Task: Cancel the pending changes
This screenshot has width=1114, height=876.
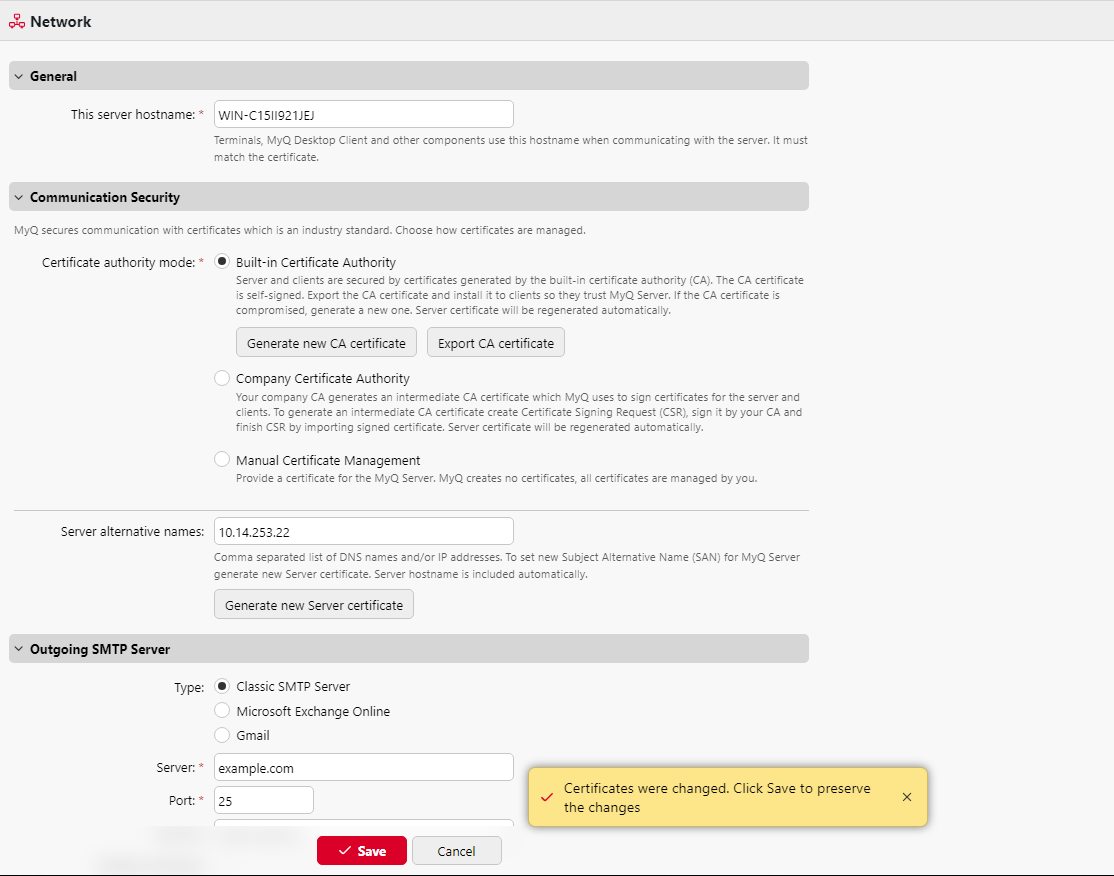Action: (456, 850)
